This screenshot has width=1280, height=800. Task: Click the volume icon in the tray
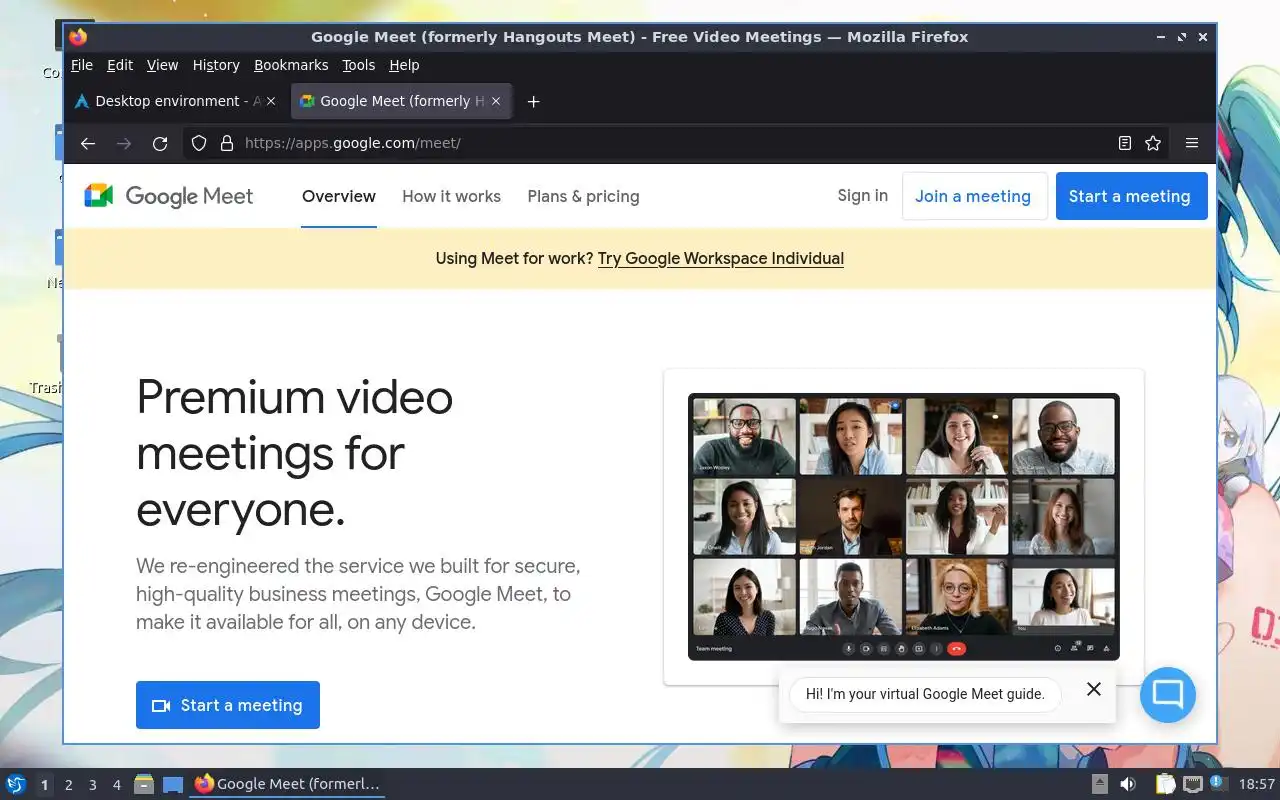pyautogui.click(x=1128, y=784)
